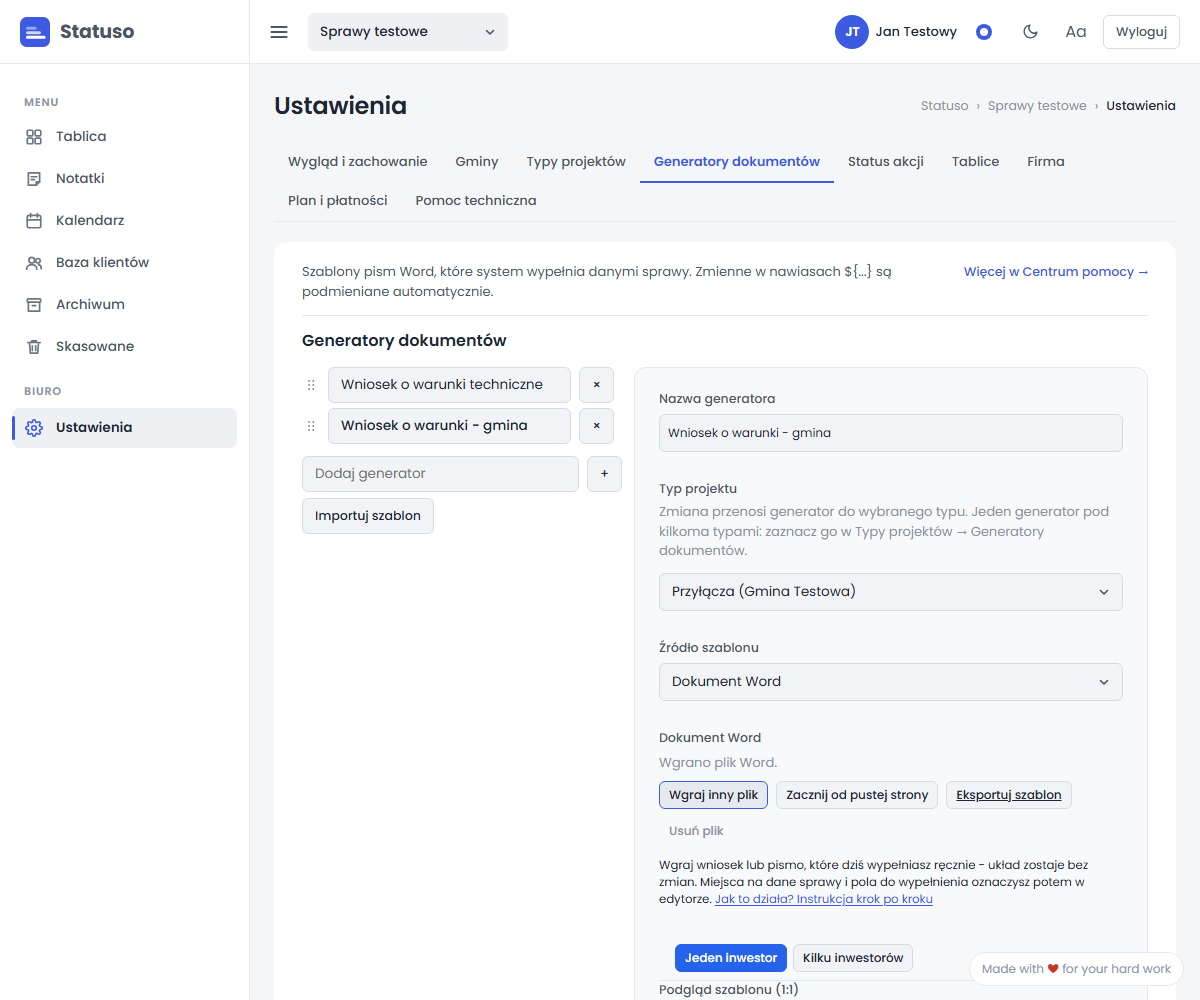Click Zacznij od pustej strony button
This screenshot has height=1000, width=1200.
point(857,796)
